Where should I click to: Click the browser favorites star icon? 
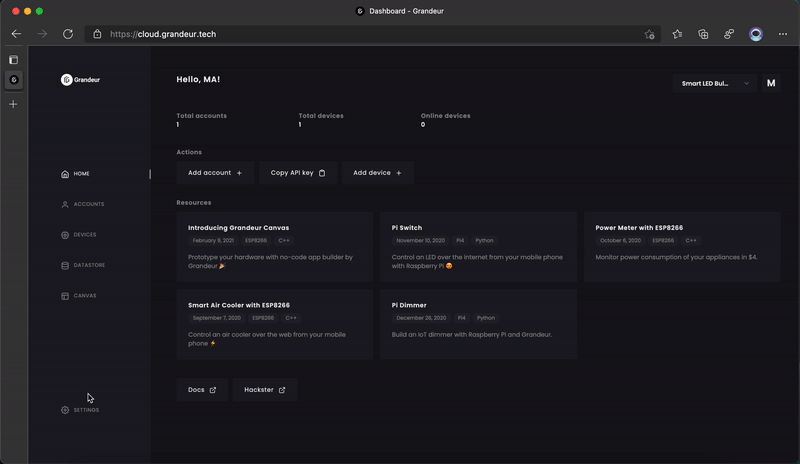click(677, 34)
